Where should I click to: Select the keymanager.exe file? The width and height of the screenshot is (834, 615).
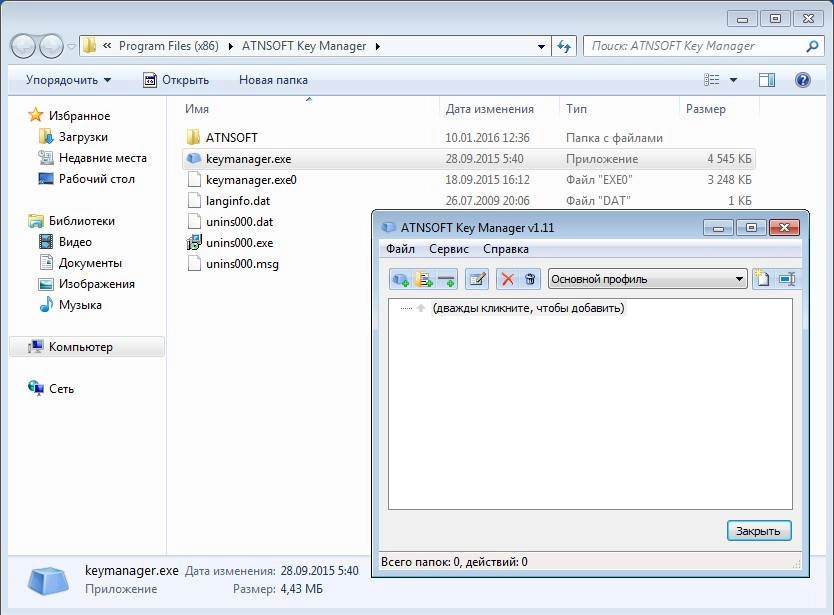(248, 159)
